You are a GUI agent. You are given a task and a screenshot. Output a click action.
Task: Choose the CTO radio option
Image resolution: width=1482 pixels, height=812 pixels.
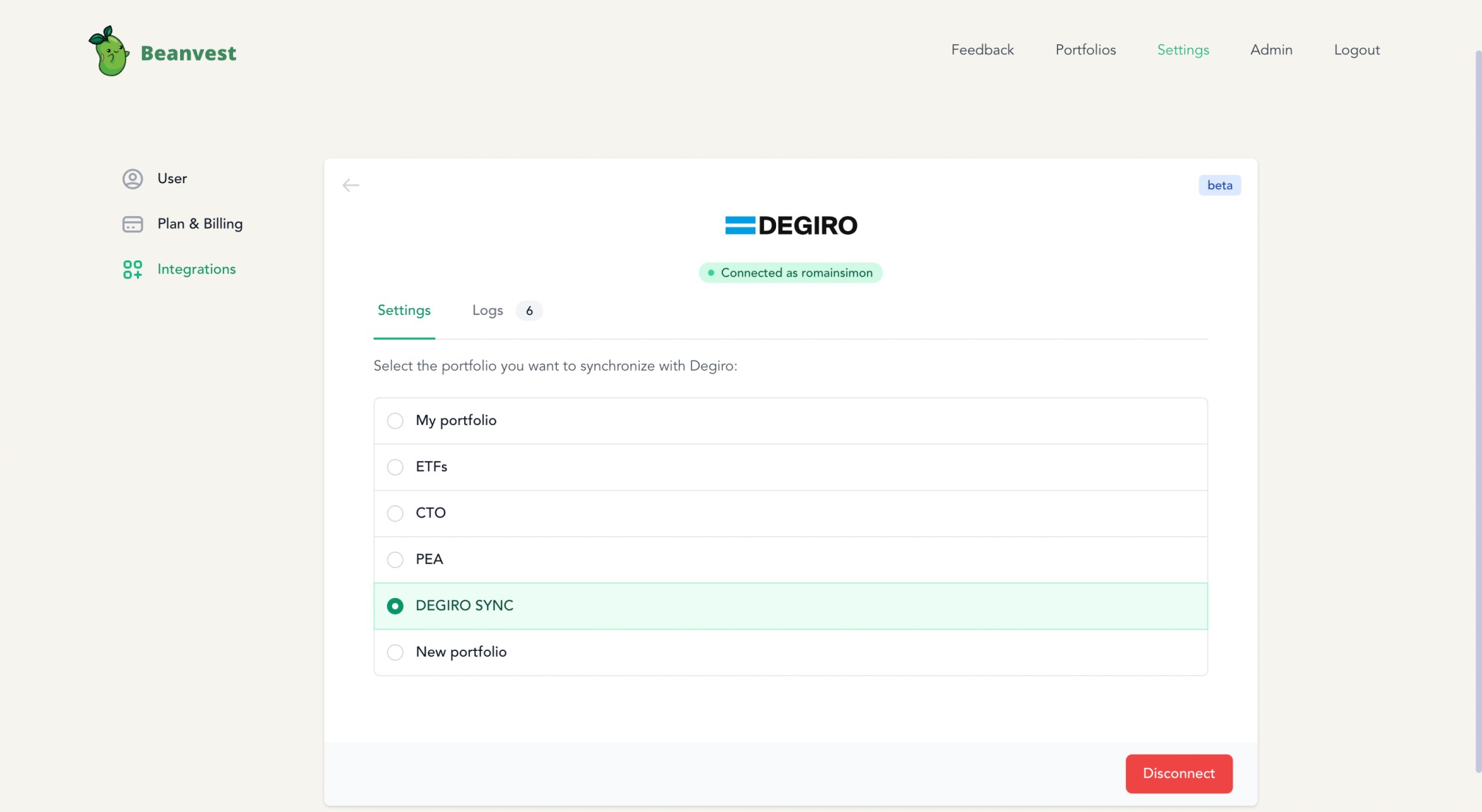(x=395, y=513)
